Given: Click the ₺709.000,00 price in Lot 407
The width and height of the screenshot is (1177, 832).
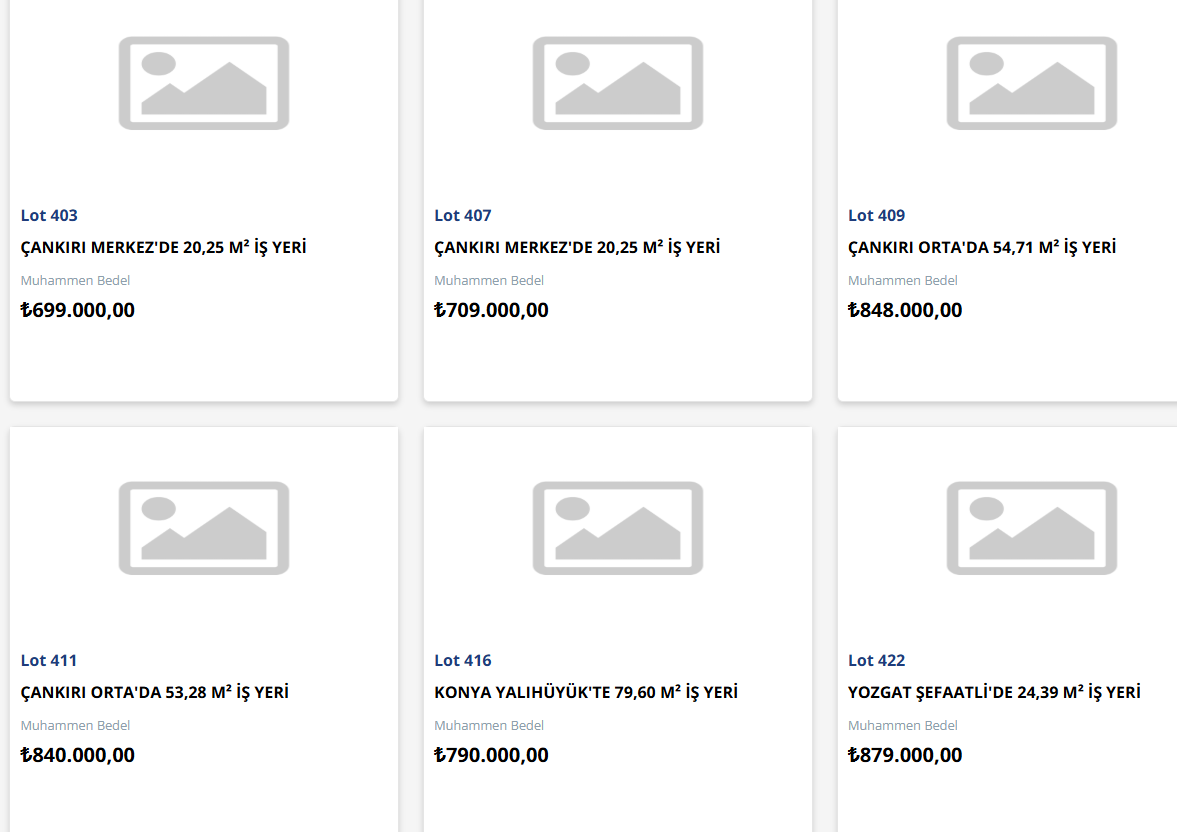Looking at the screenshot, I should (x=491, y=310).
